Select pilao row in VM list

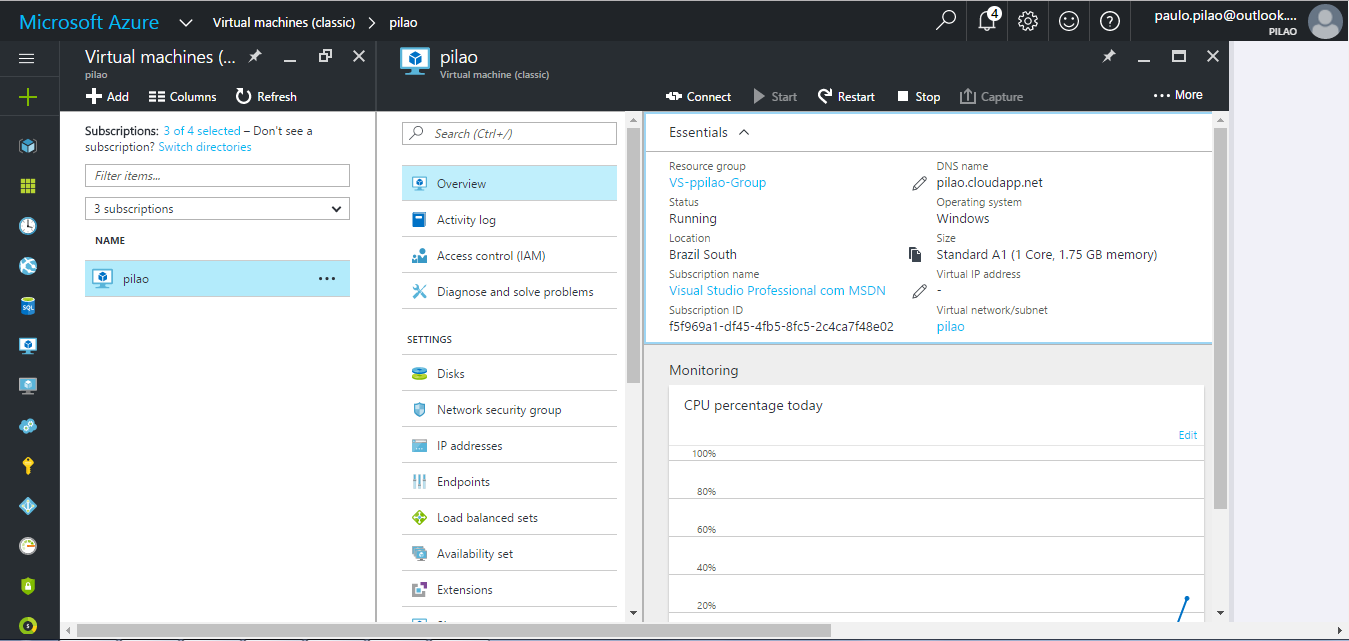pyautogui.click(x=217, y=279)
